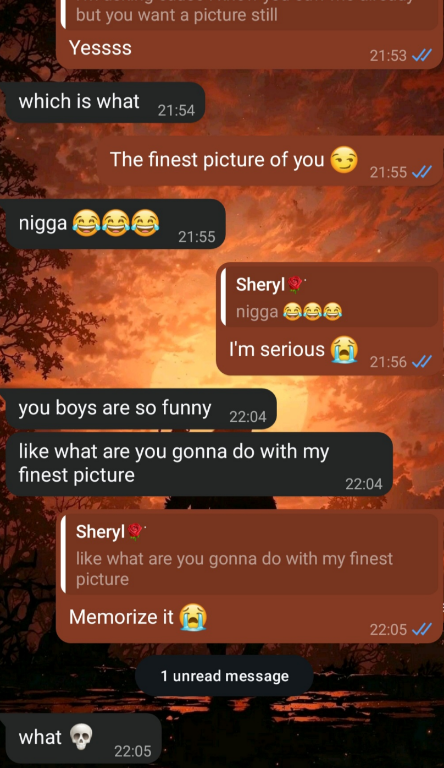The width and height of the screenshot is (444, 768).
Task: Tap the skull emoji in 'what' message
Action: point(81,737)
